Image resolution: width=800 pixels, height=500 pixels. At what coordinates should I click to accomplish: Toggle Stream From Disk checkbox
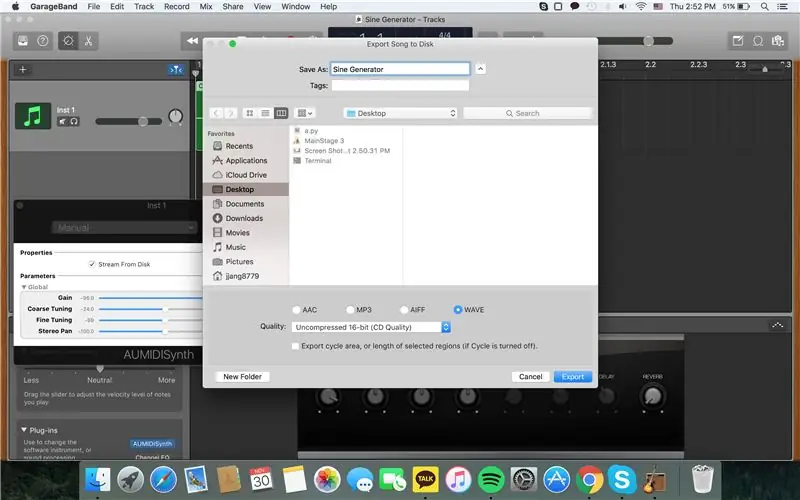pos(92,264)
